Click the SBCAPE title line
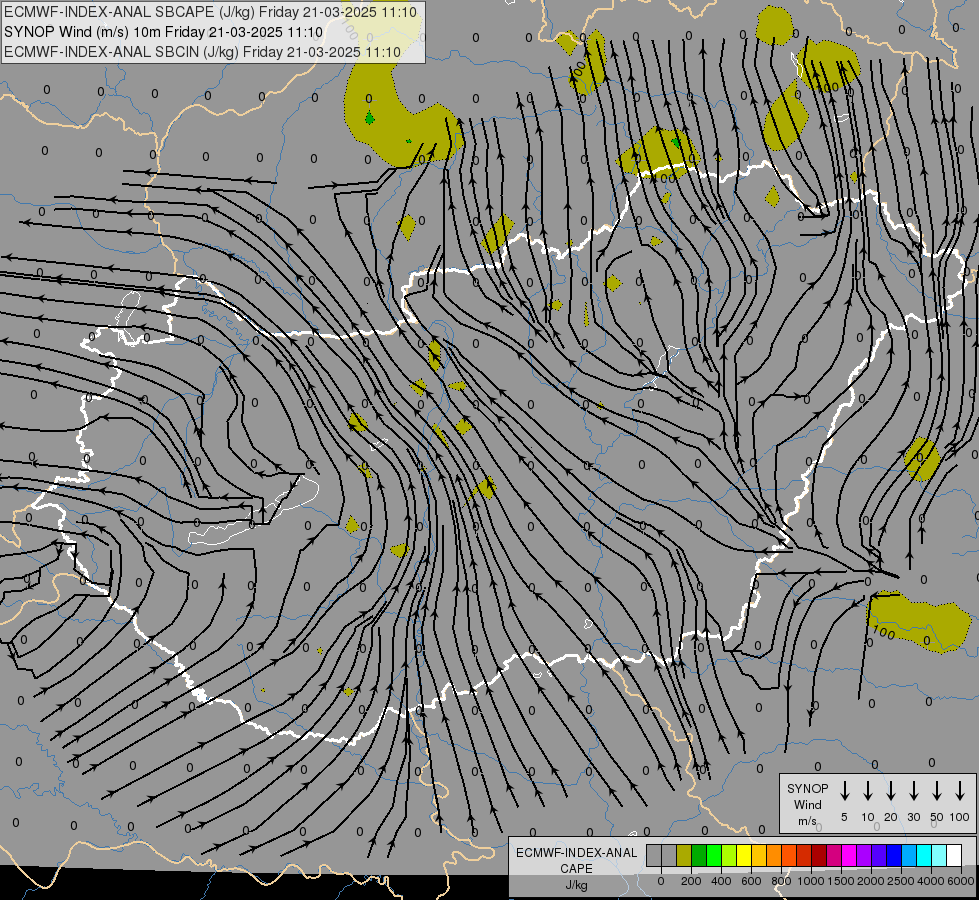The image size is (979, 900). pyautogui.click(x=210, y=12)
